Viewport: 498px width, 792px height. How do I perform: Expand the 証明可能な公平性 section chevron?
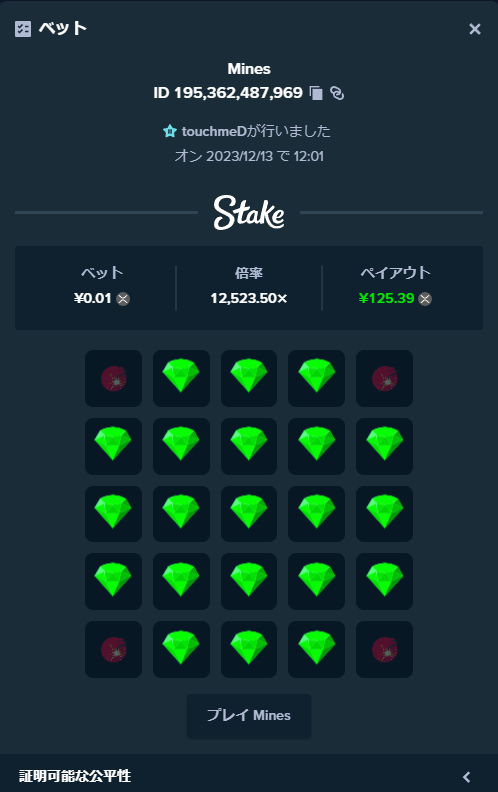coord(467,776)
